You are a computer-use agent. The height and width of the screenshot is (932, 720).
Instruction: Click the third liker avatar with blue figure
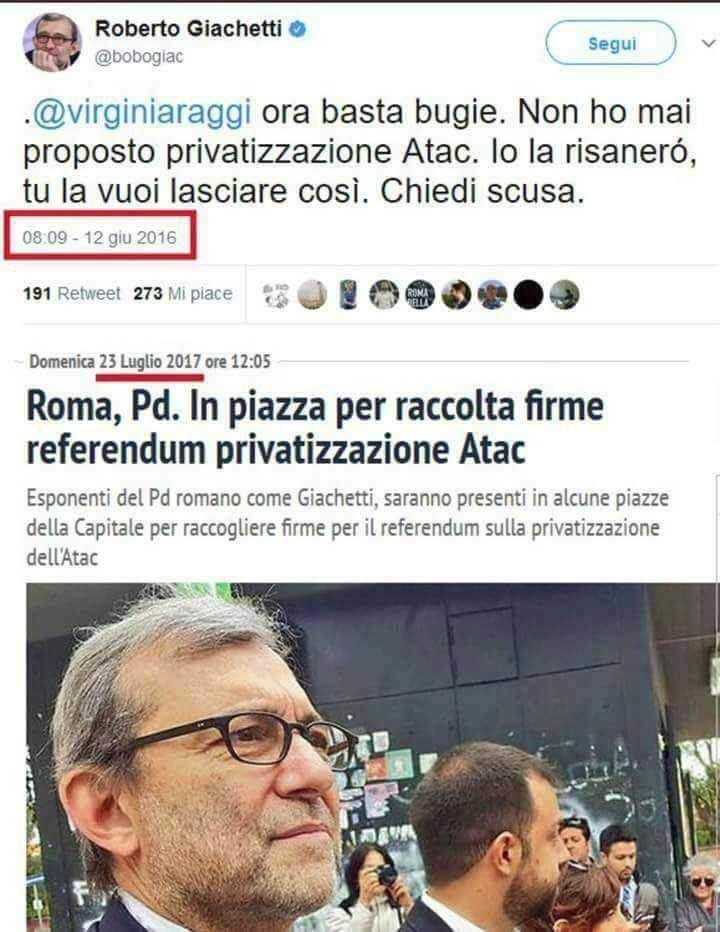click(x=348, y=295)
